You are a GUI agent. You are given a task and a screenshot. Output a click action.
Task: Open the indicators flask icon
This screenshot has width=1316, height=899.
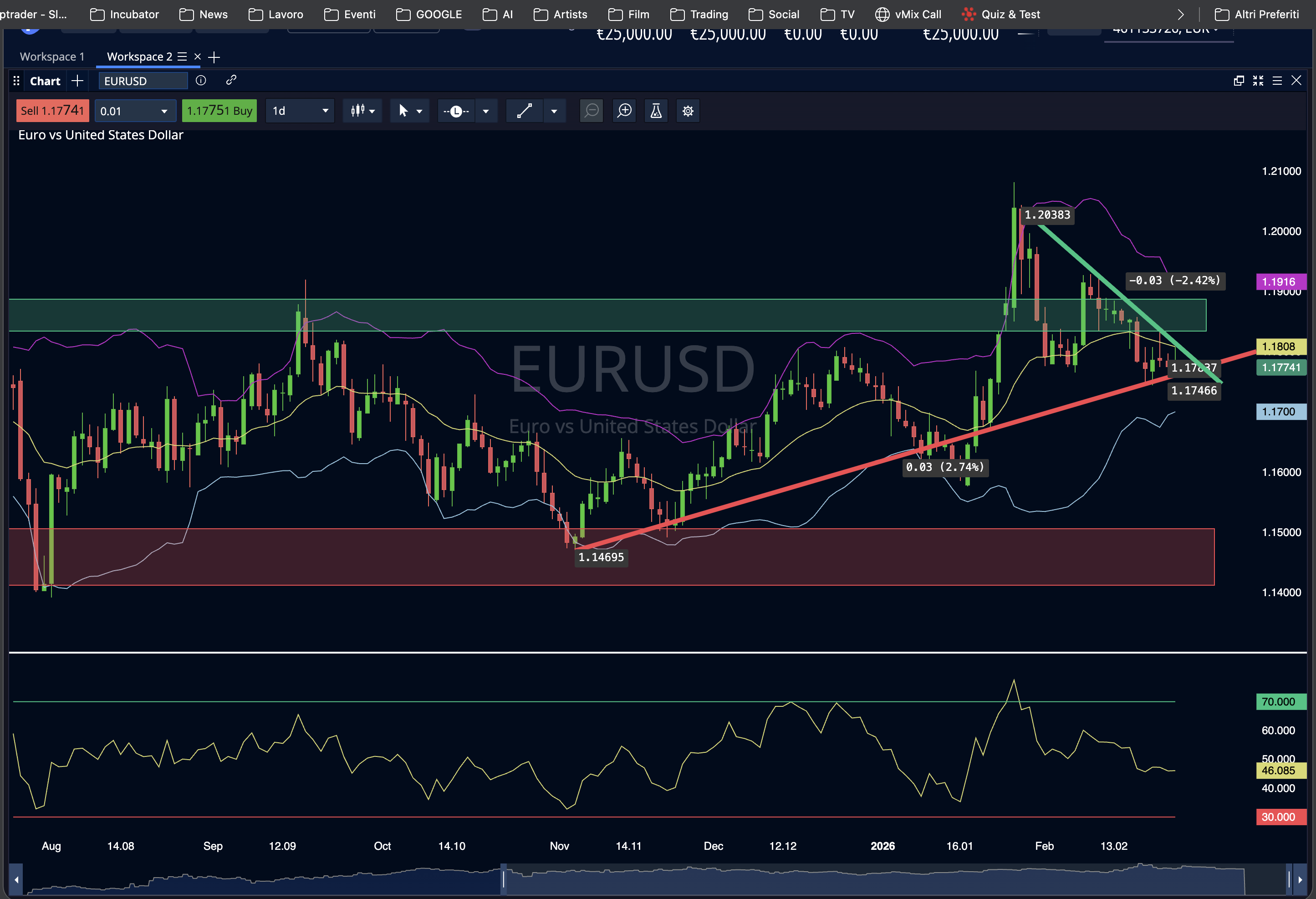(x=656, y=111)
